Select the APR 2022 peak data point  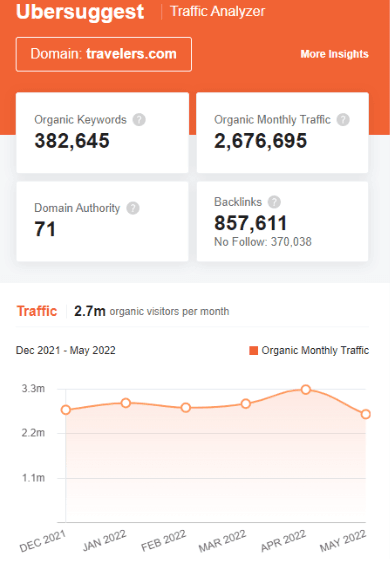(x=306, y=389)
